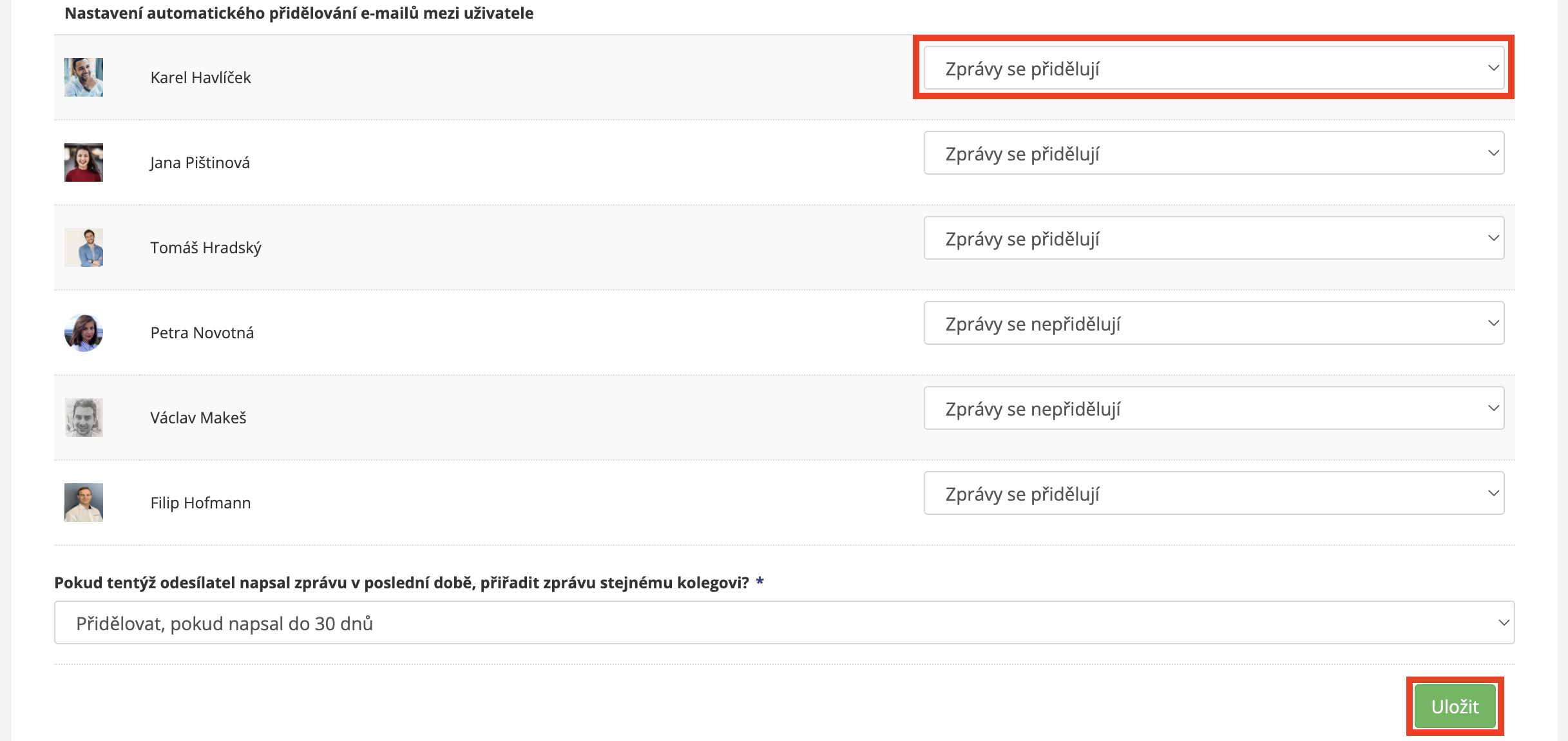
Task: Click the name Petra Novotná
Action: pos(202,333)
